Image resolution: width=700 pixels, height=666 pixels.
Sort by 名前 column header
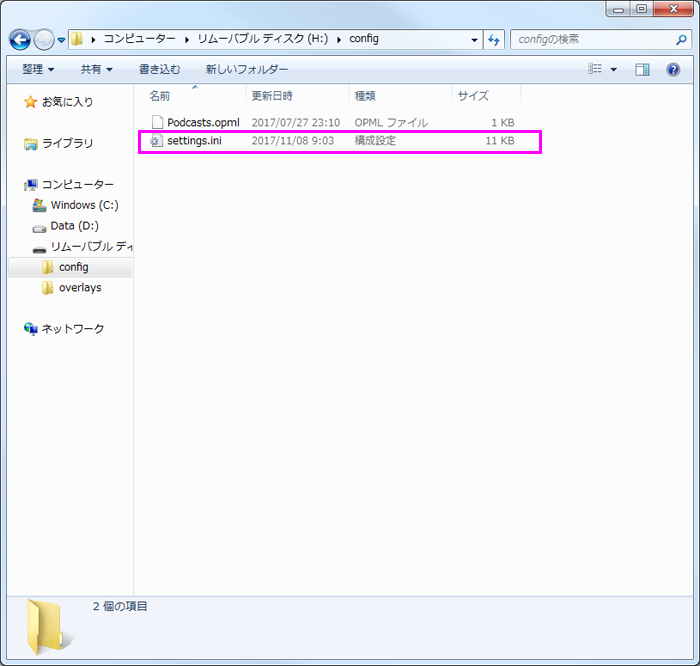point(159,96)
